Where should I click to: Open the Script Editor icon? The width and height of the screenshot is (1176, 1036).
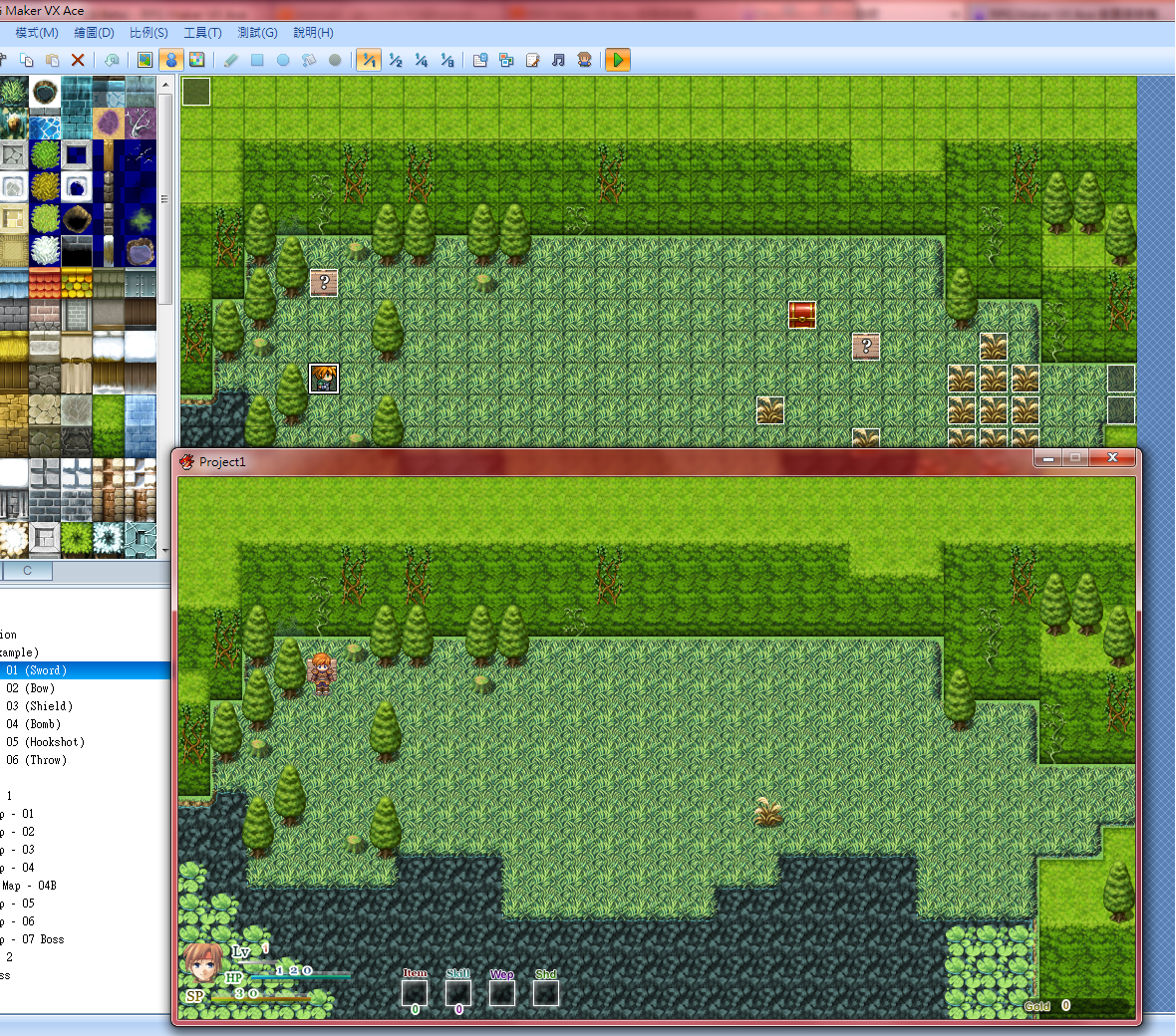(x=532, y=60)
